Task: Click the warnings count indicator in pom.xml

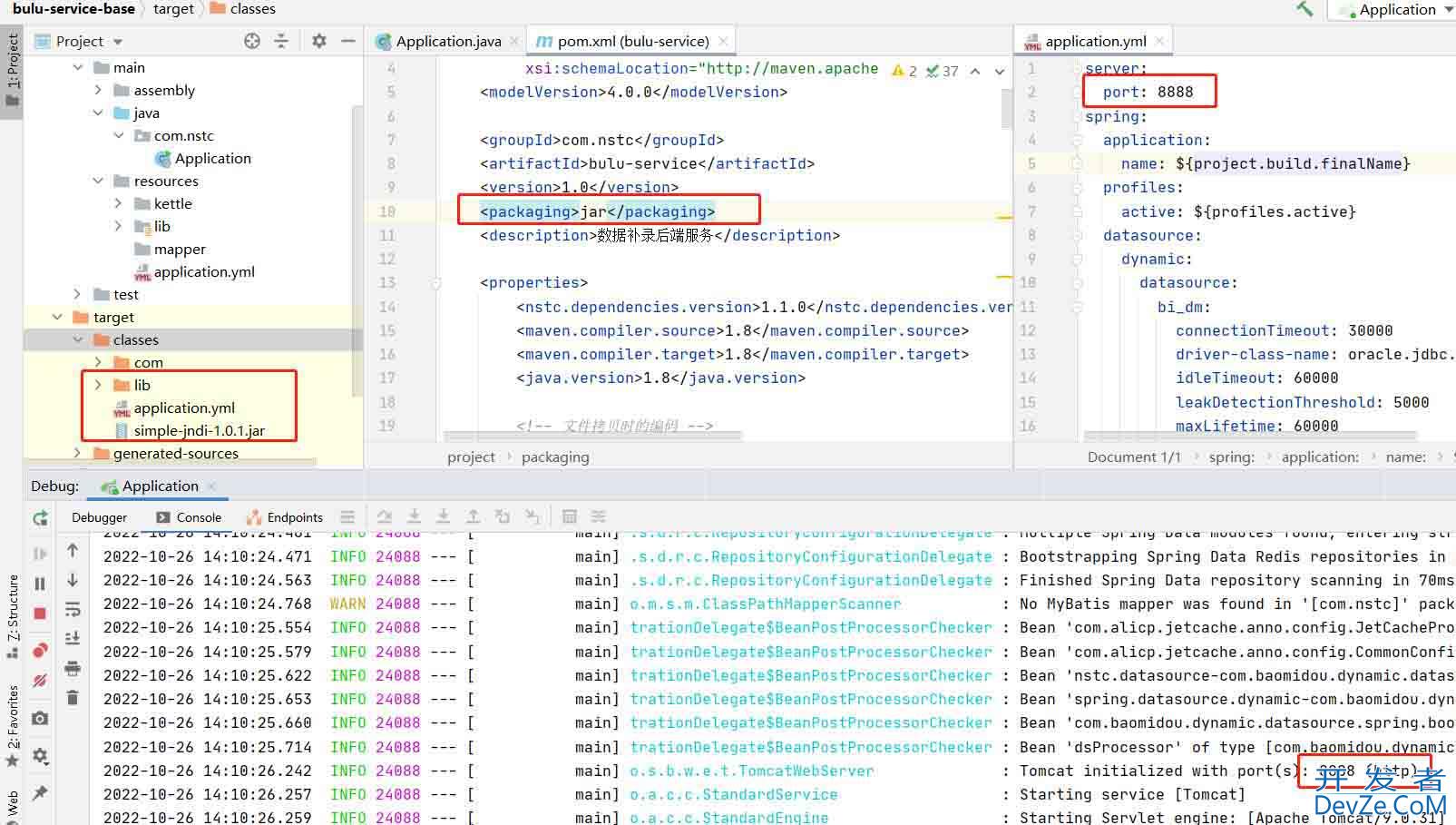Action: pos(905,71)
